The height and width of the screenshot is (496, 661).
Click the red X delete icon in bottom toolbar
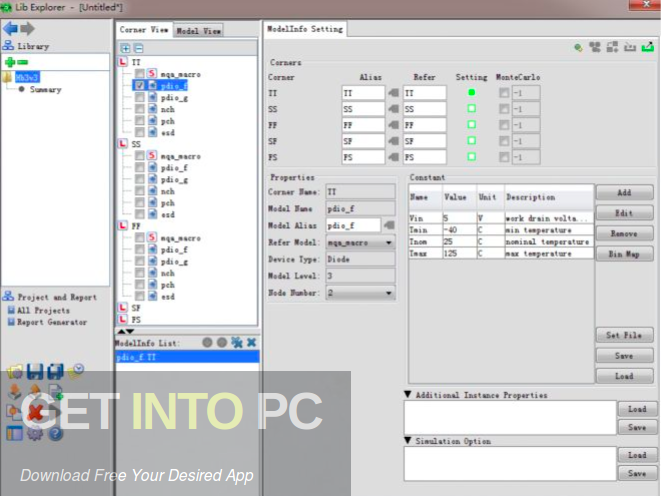pos(35,413)
